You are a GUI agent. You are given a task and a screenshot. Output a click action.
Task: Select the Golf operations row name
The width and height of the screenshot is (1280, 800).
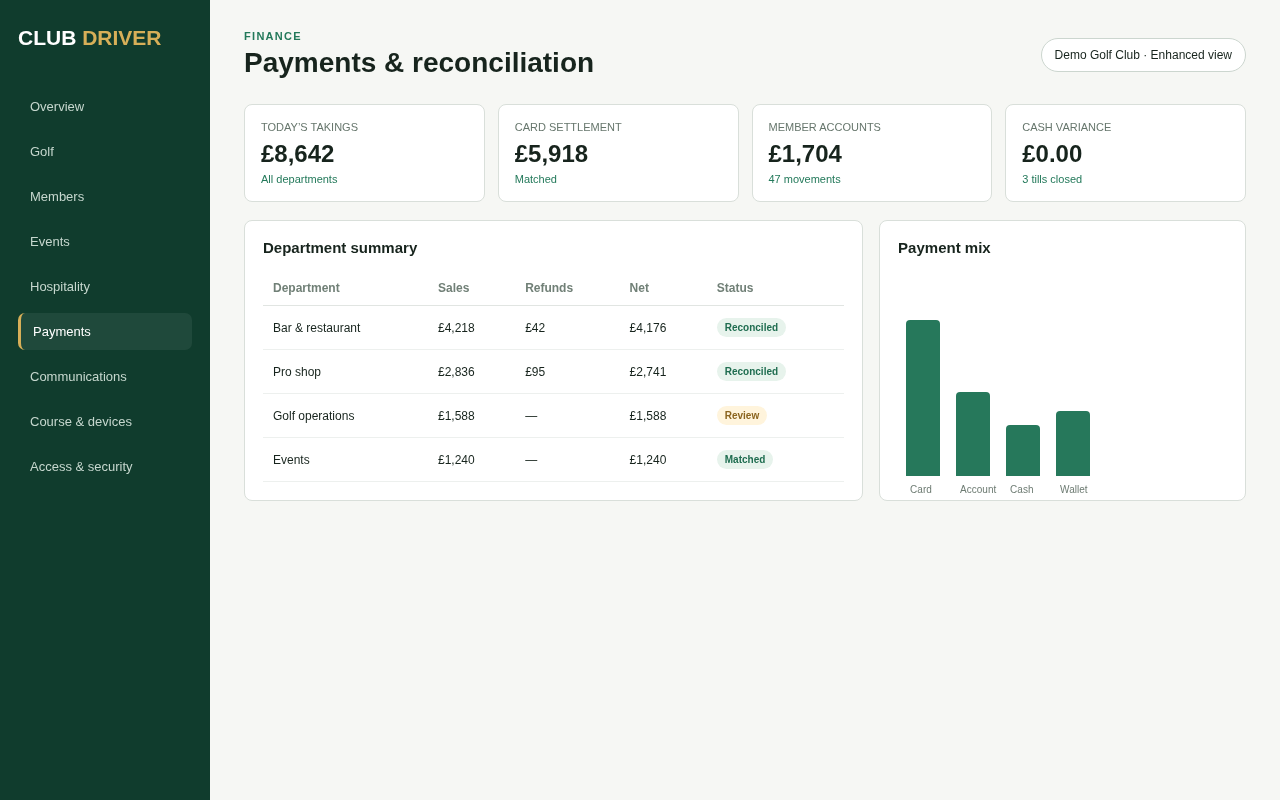(x=313, y=416)
